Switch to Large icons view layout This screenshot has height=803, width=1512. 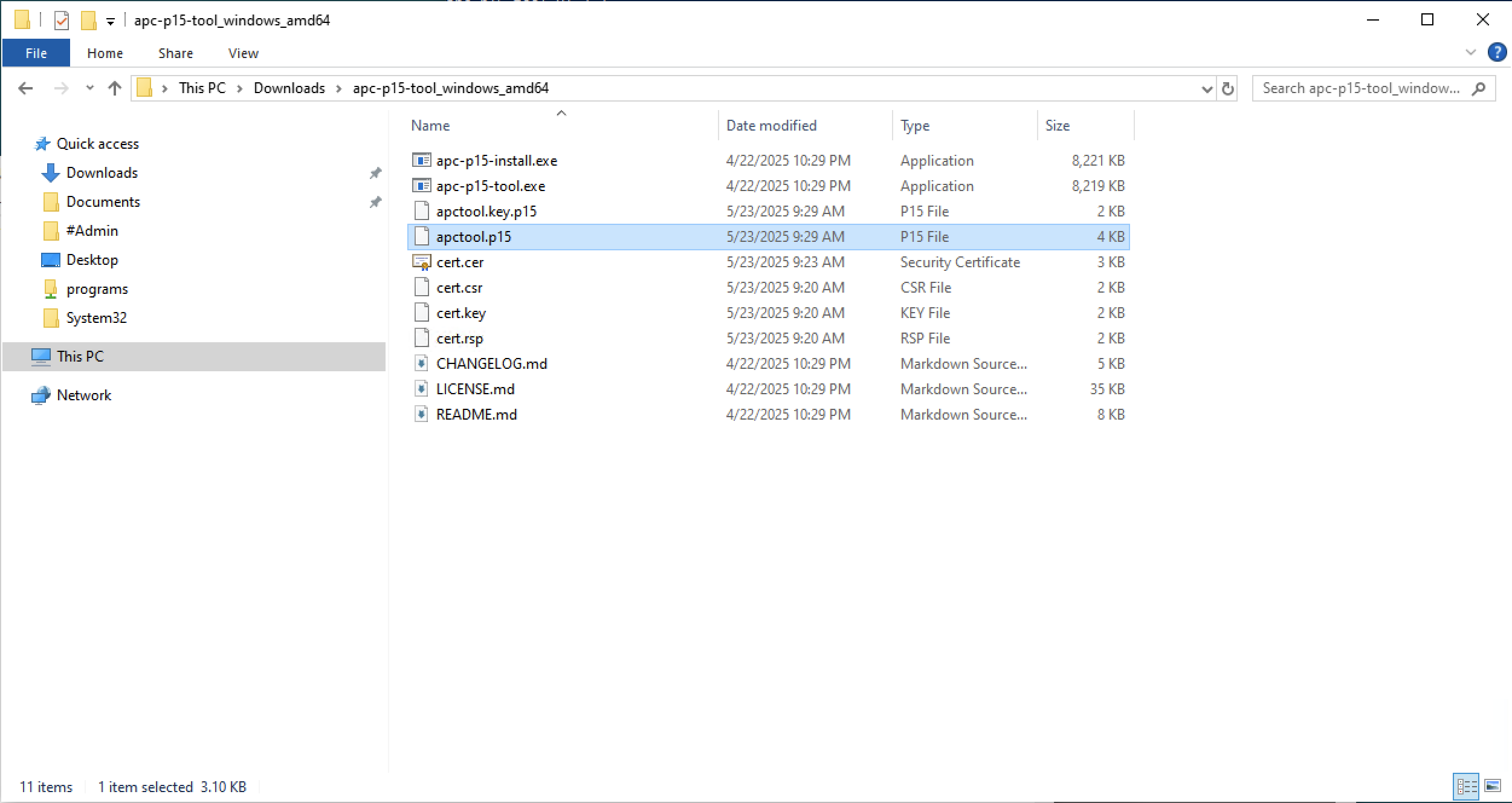click(x=1492, y=786)
